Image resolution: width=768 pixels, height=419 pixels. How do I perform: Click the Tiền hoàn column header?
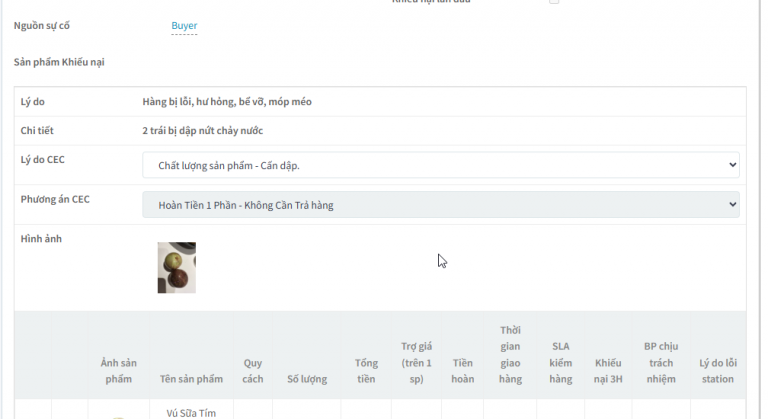462,371
